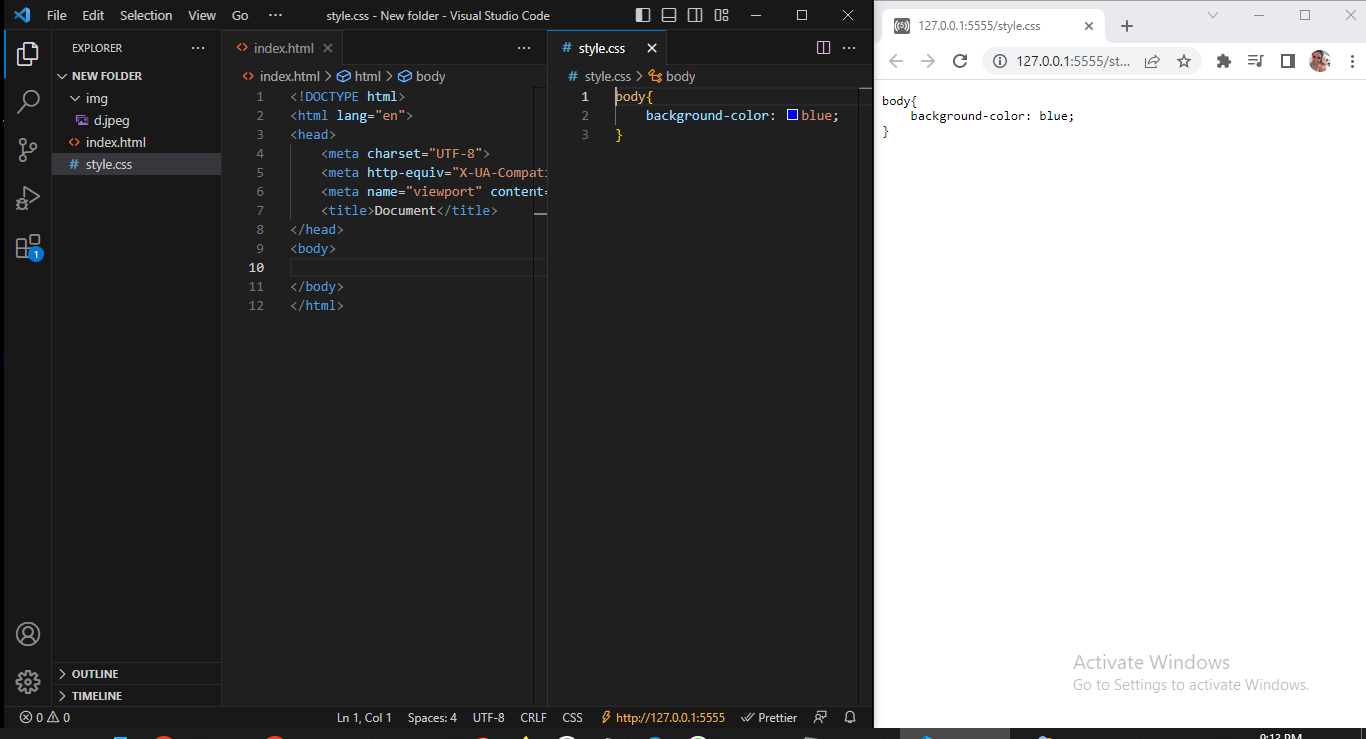
Task: Open the Search view in activity bar
Action: click(28, 102)
